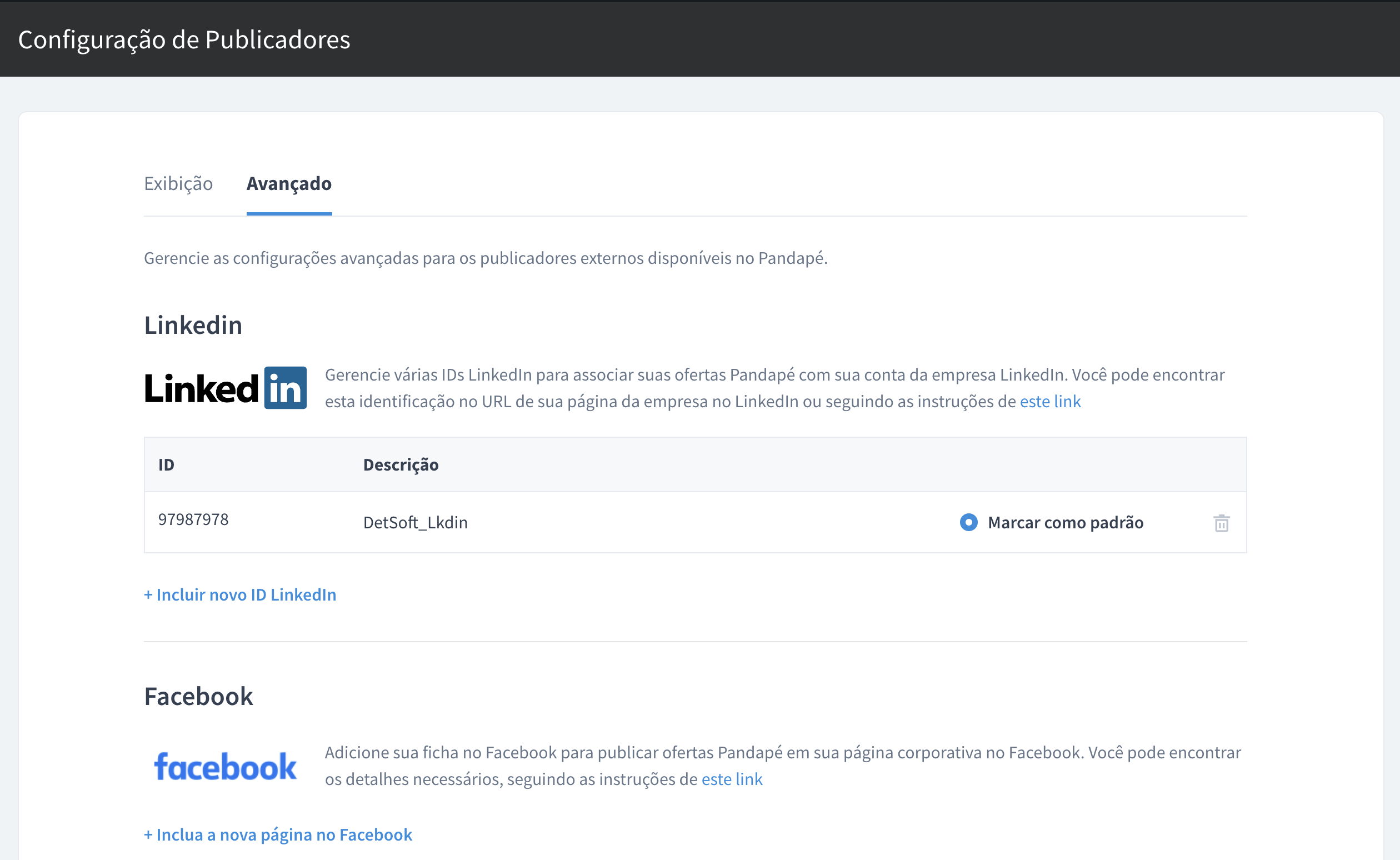Click Inclua a nova página no Facebook
Image resolution: width=1400 pixels, height=860 pixels.
(x=278, y=834)
